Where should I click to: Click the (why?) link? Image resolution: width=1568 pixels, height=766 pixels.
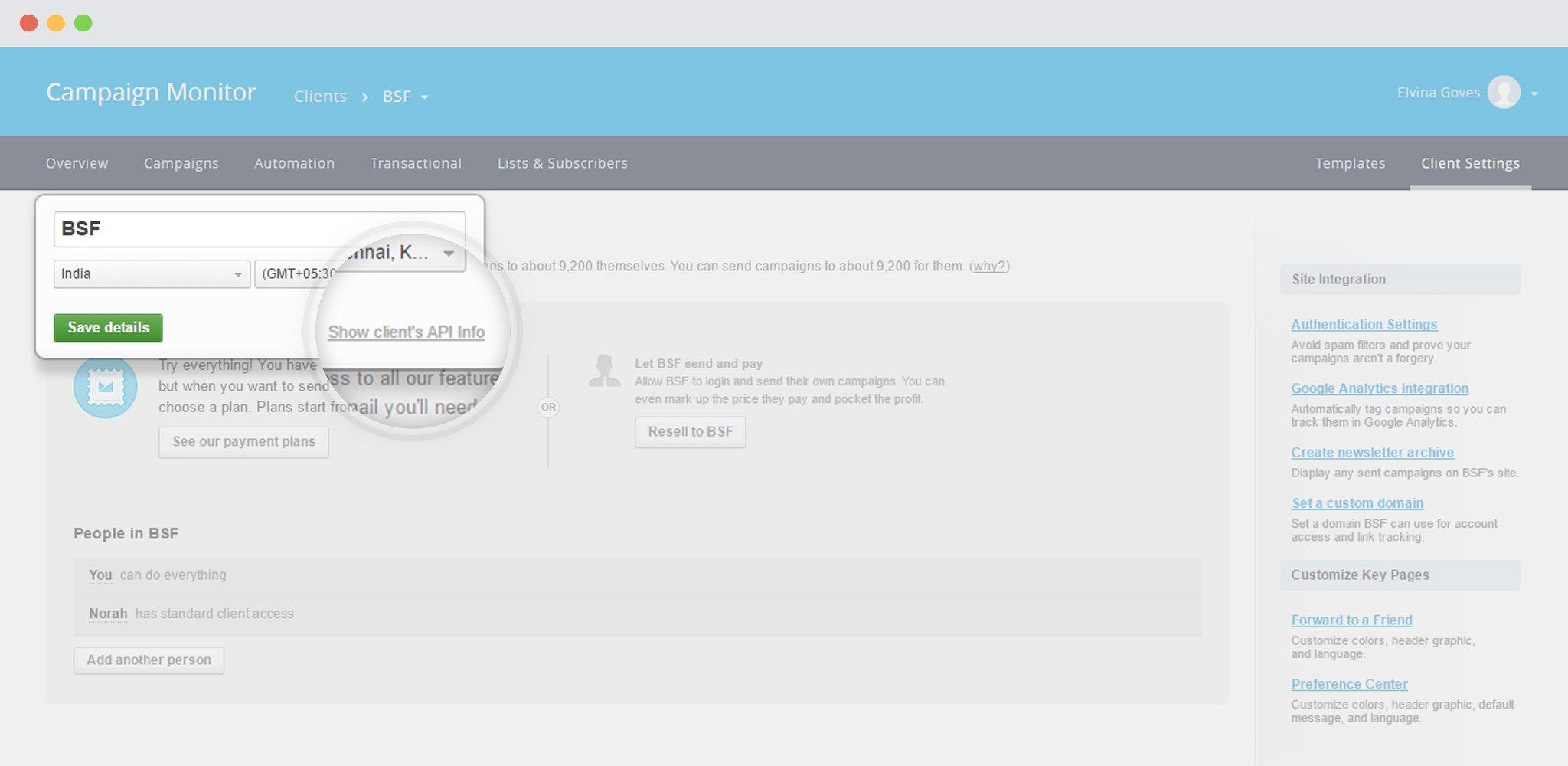pos(989,267)
